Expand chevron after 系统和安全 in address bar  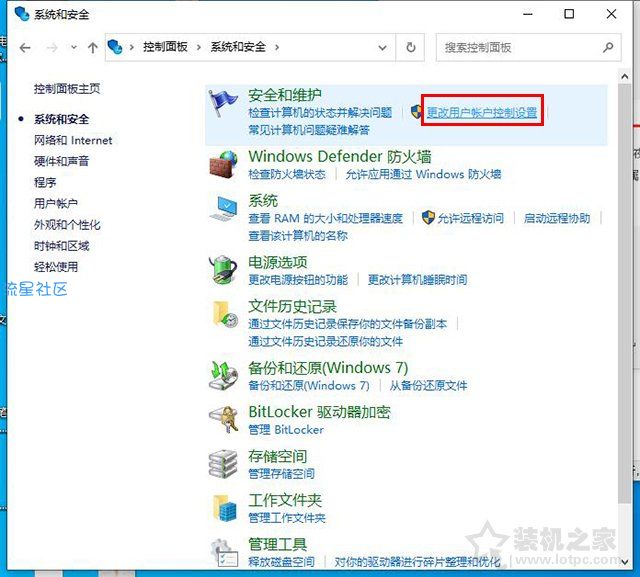coord(277,47)
